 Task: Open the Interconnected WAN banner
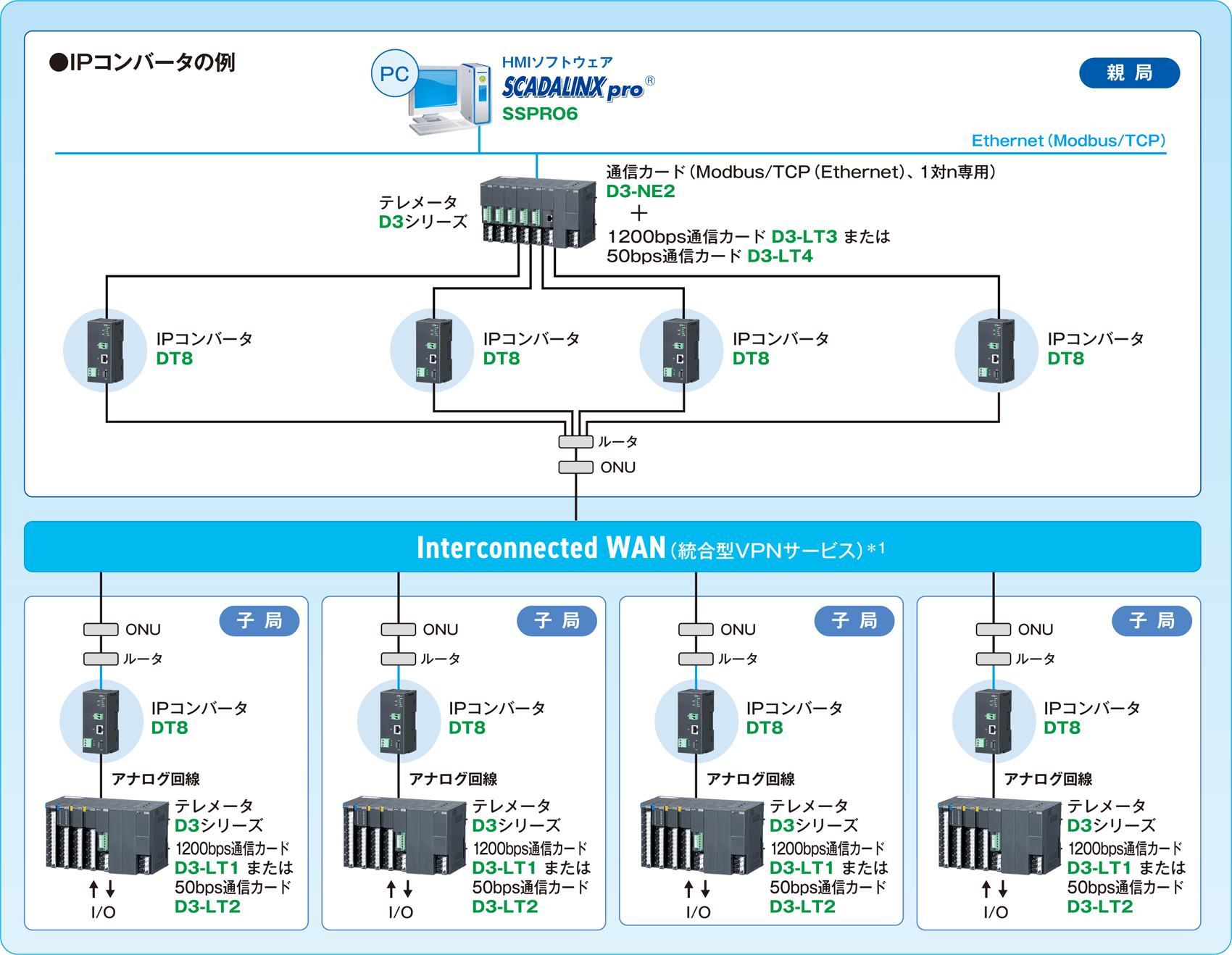[616, 547]
